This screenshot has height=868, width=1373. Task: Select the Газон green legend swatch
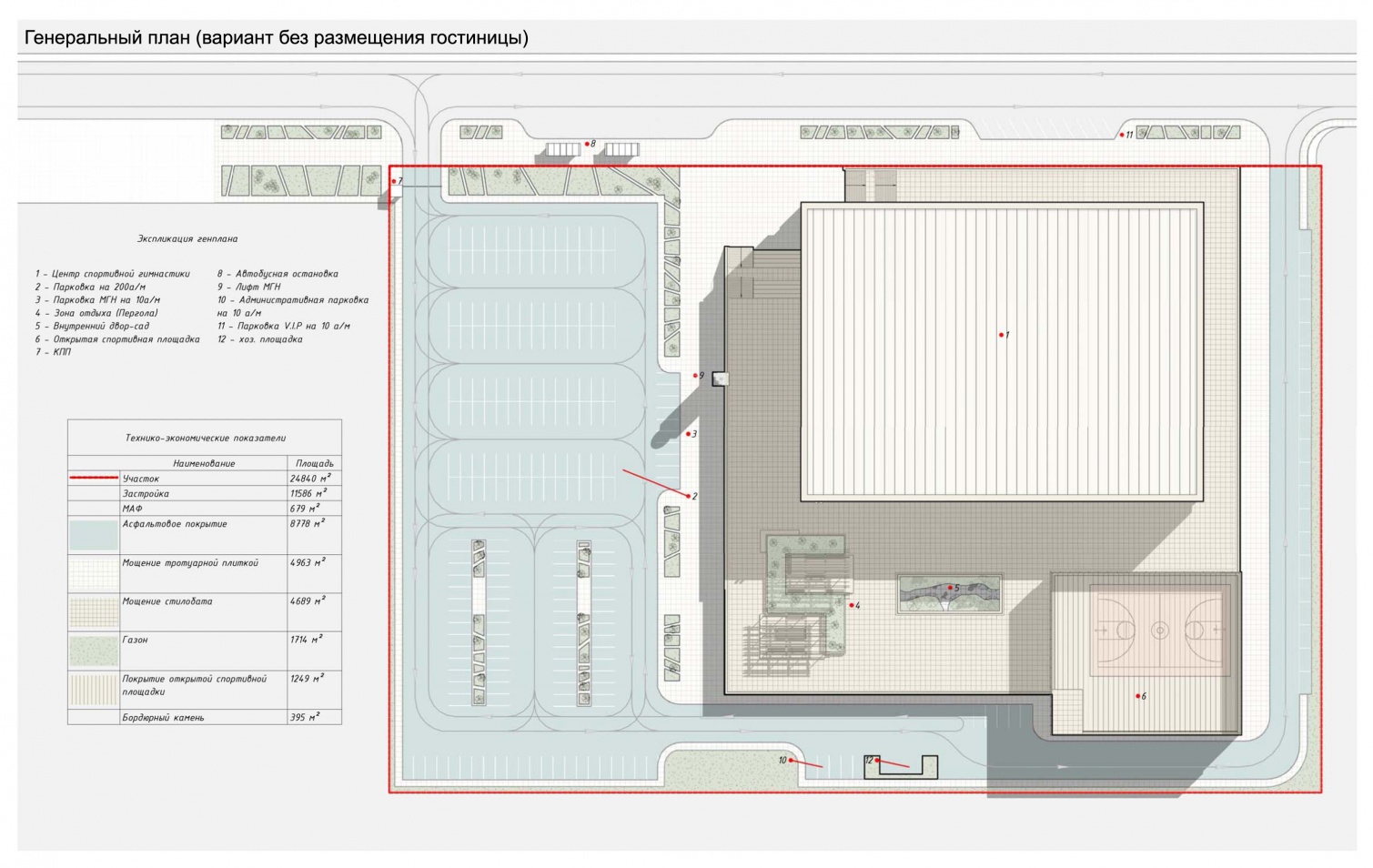(x=94, y=651)
